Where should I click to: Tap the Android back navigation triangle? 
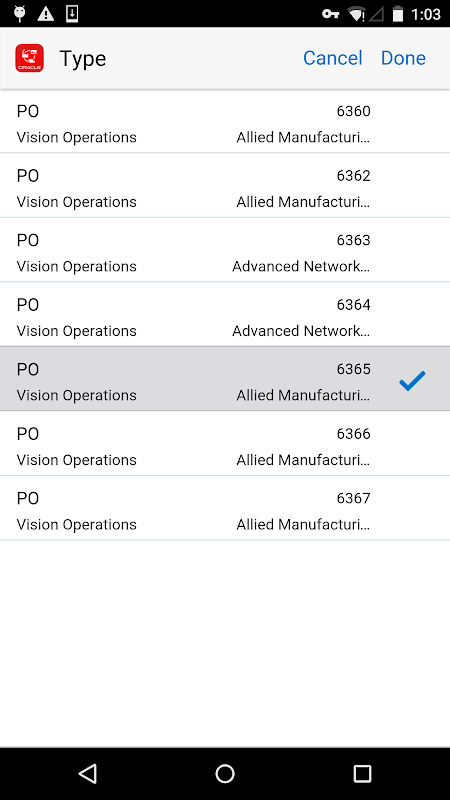pos(88,773)
